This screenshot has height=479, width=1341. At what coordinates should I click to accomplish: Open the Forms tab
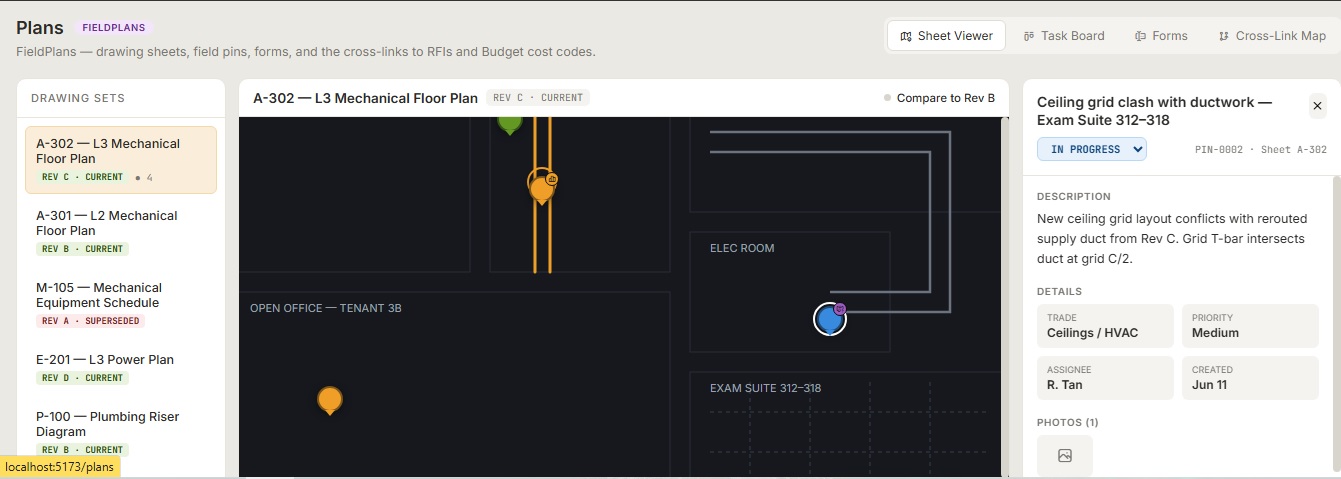click(1161, 36)
